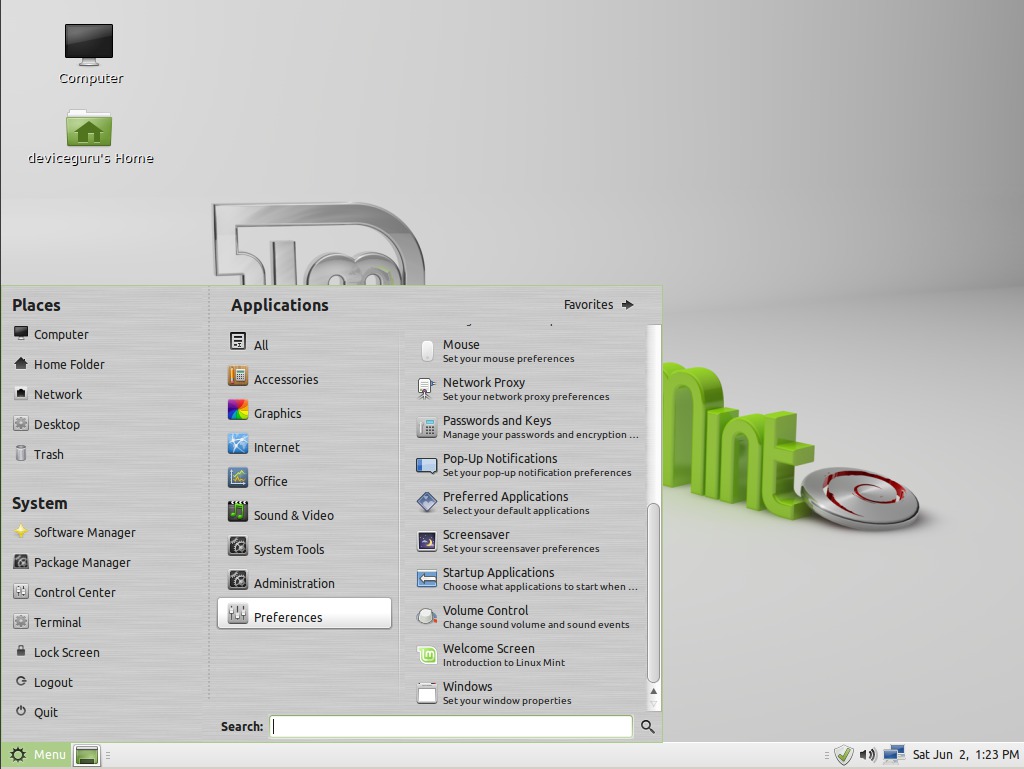Switch to Favorites view

coord(598,304)
